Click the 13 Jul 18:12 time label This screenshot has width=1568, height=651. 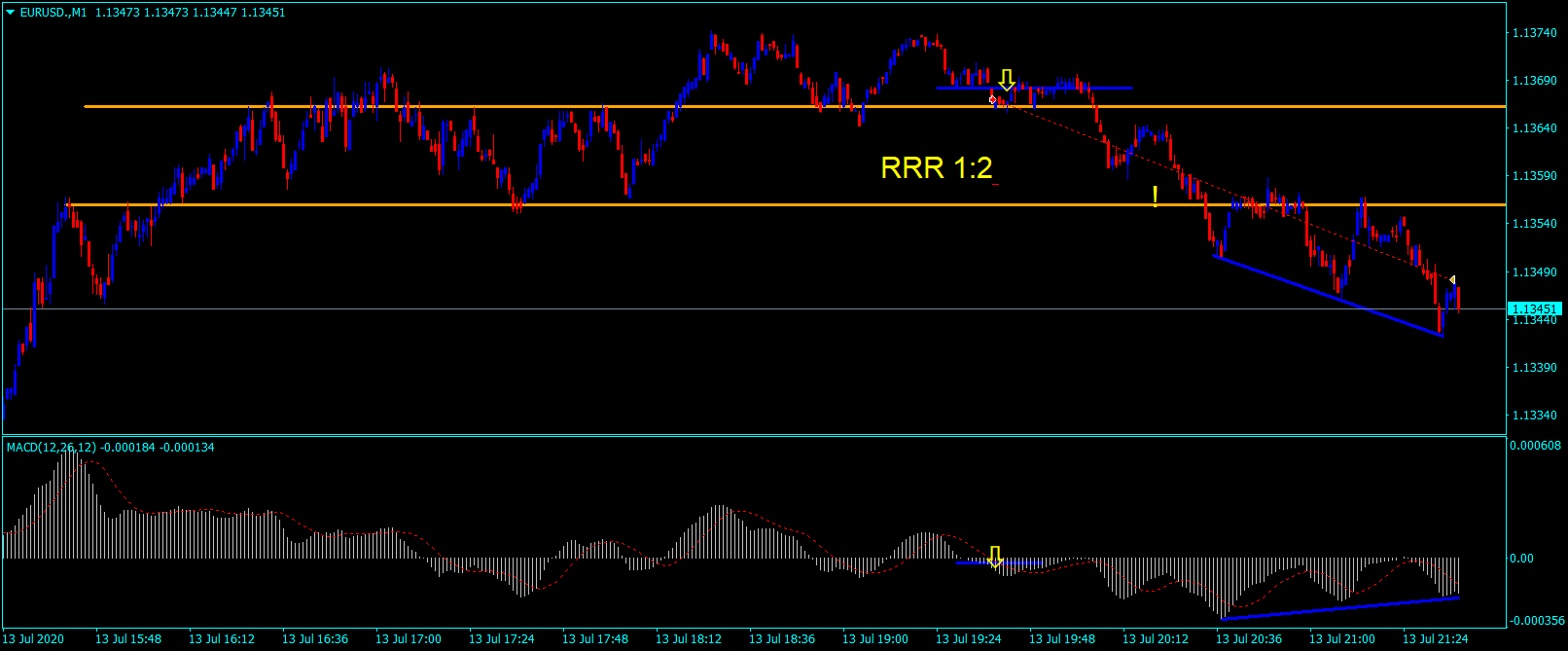pyautogui.click(x=689, y=639)
